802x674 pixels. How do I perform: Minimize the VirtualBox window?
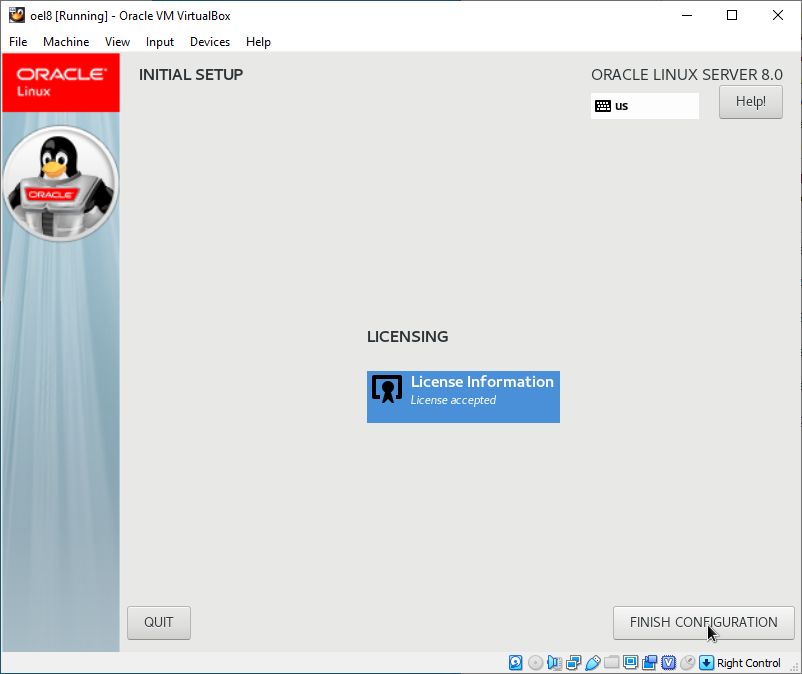(687, 15)
